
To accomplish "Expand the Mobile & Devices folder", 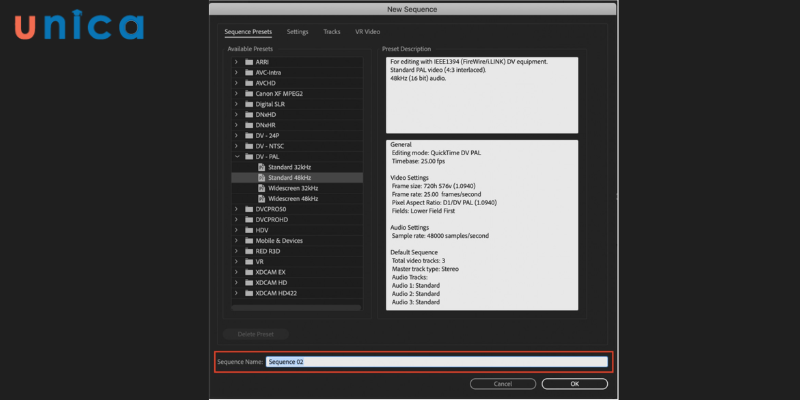I will 236,240.
